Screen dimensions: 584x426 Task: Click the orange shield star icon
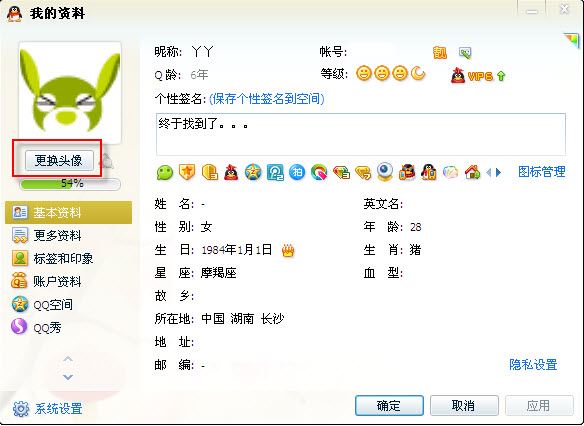187,172
